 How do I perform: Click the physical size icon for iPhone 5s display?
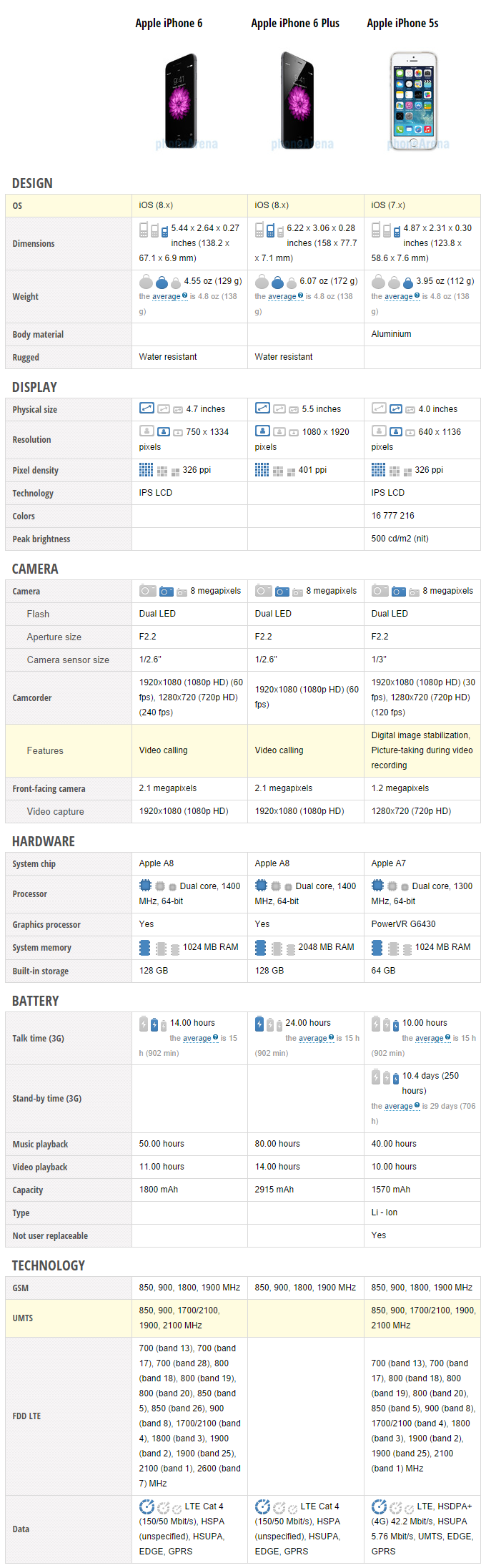tap(395, 408)
